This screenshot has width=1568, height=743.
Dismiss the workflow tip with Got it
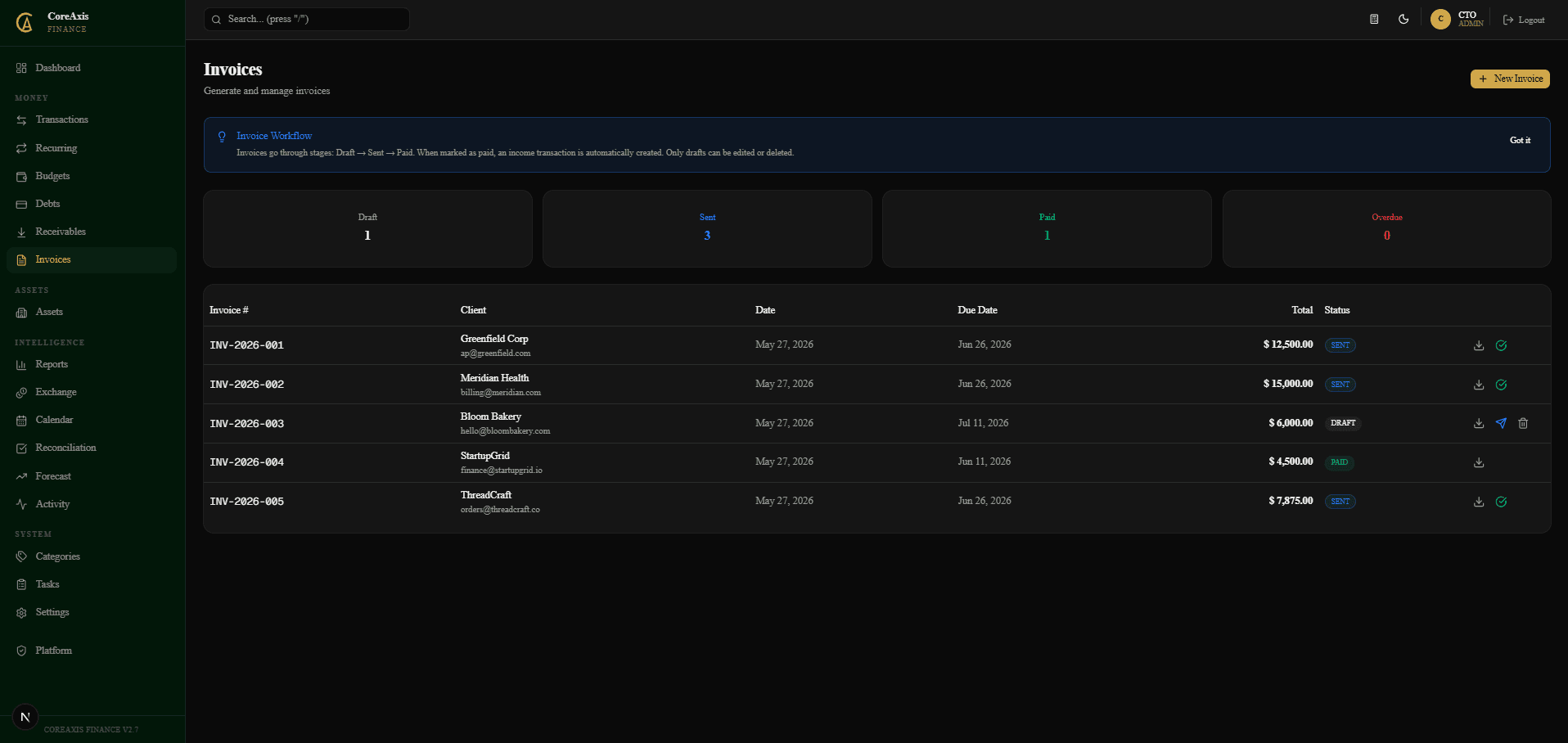(x=1520, y=140)
